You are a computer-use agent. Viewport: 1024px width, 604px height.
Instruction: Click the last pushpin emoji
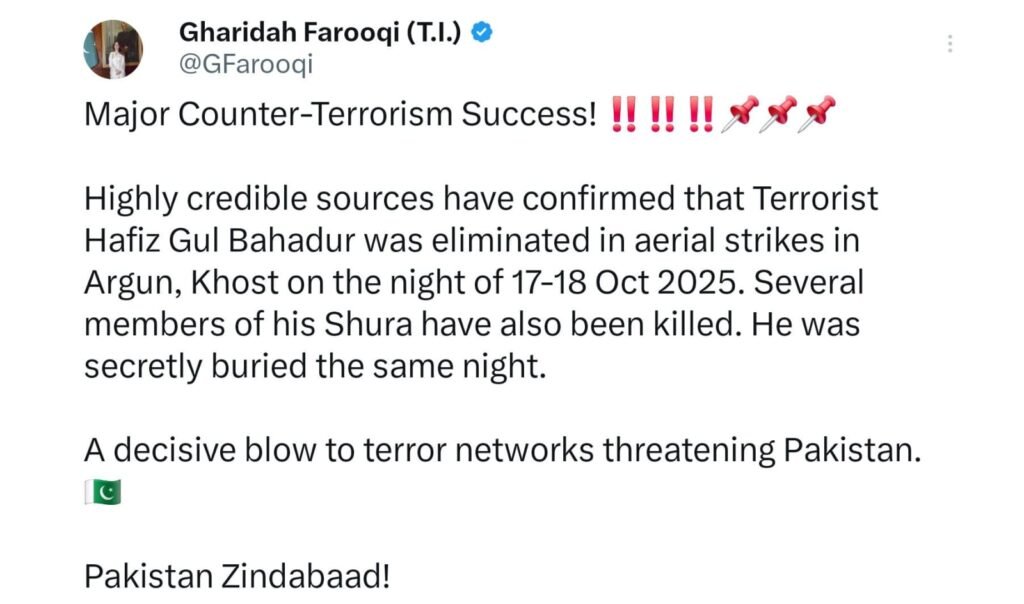[x=818, y=116]
